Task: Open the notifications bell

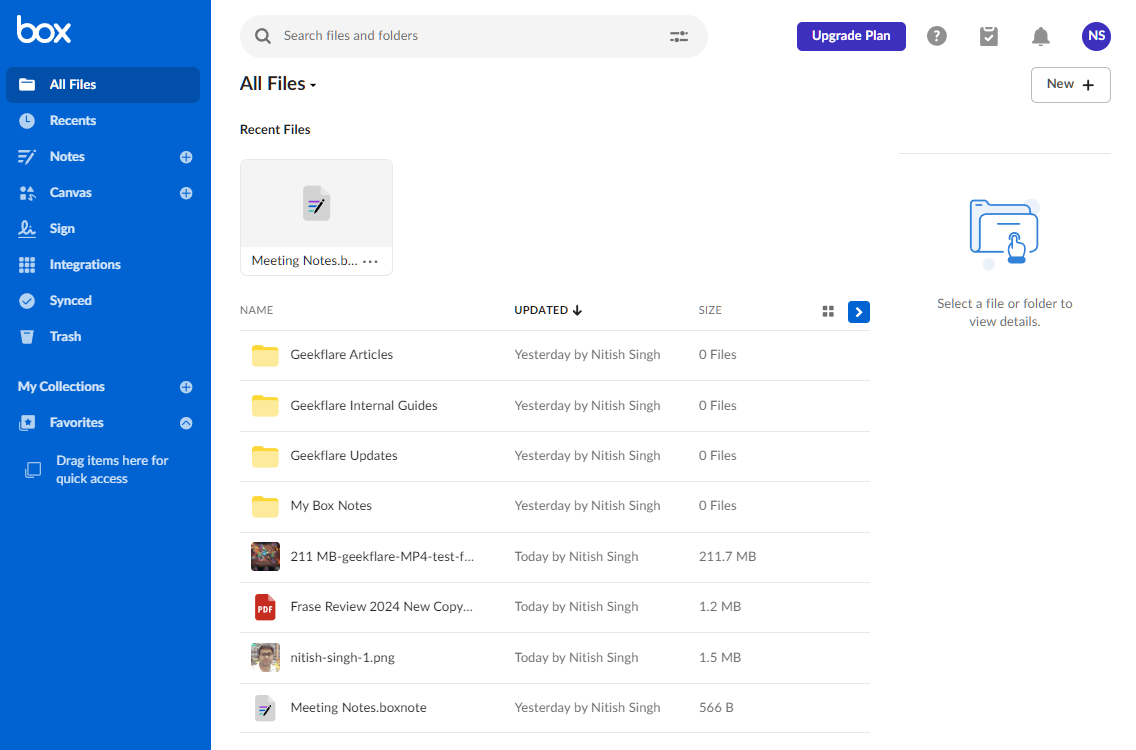Action: tap(1040, 36)
